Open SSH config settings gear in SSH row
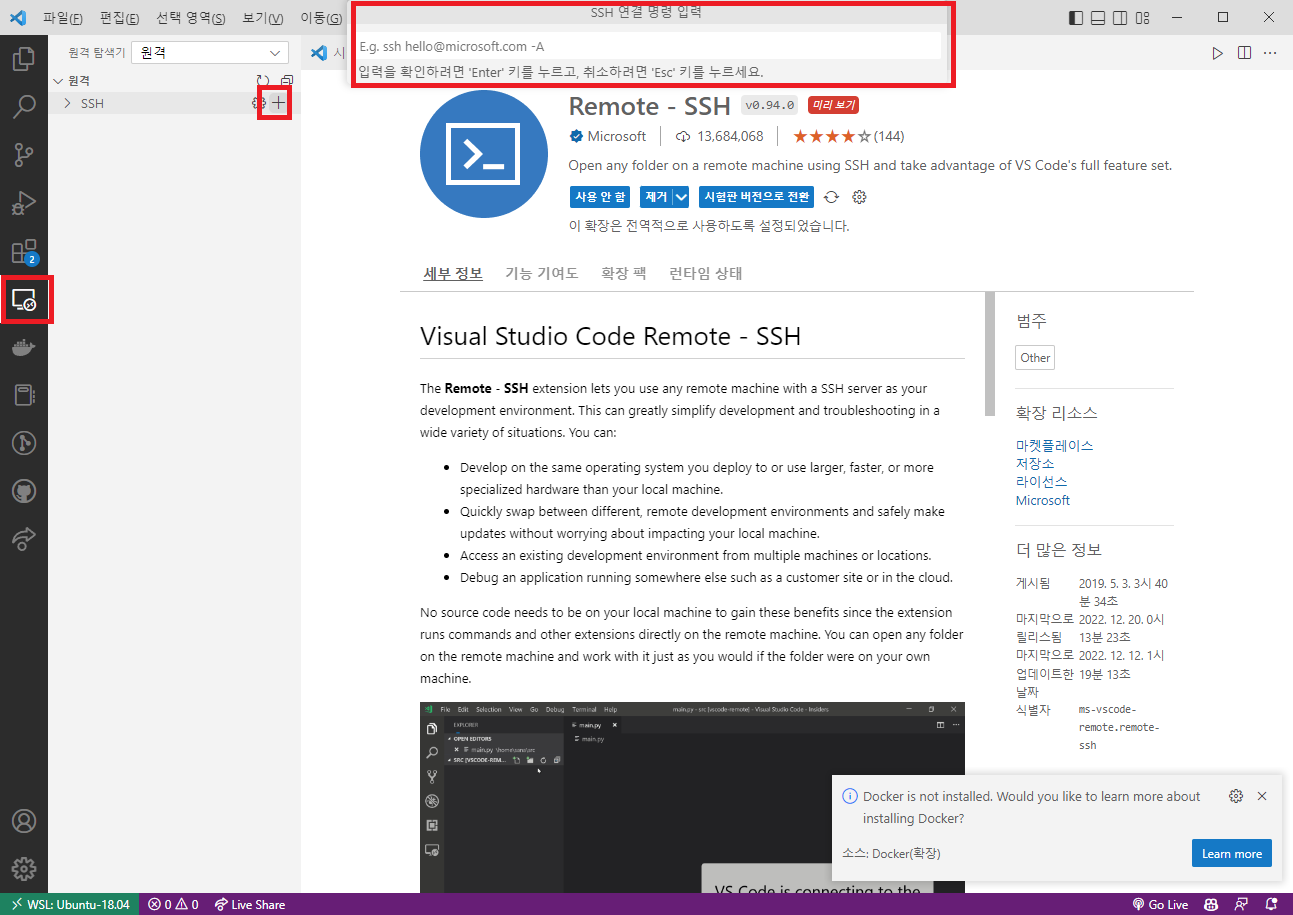Viewport: 1293px width, 915px height. tap(258, 103)
